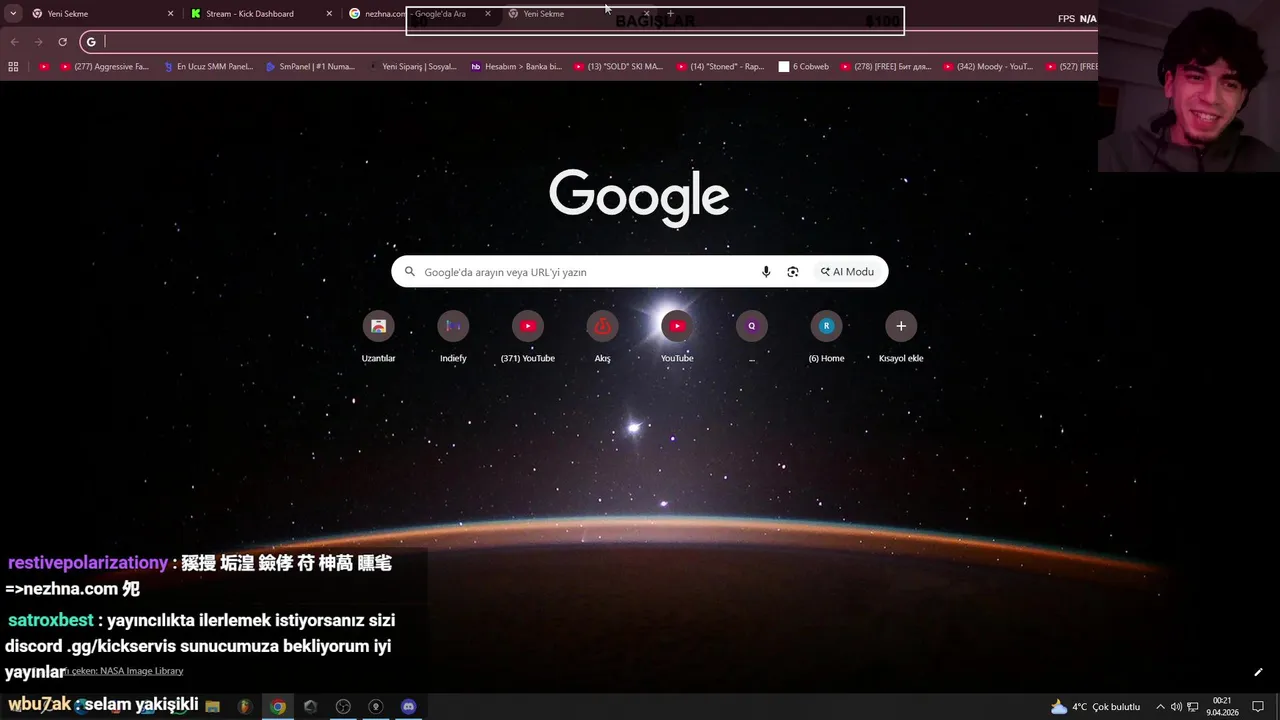Open the 6 Cobweb bookmark

[804, 67]
